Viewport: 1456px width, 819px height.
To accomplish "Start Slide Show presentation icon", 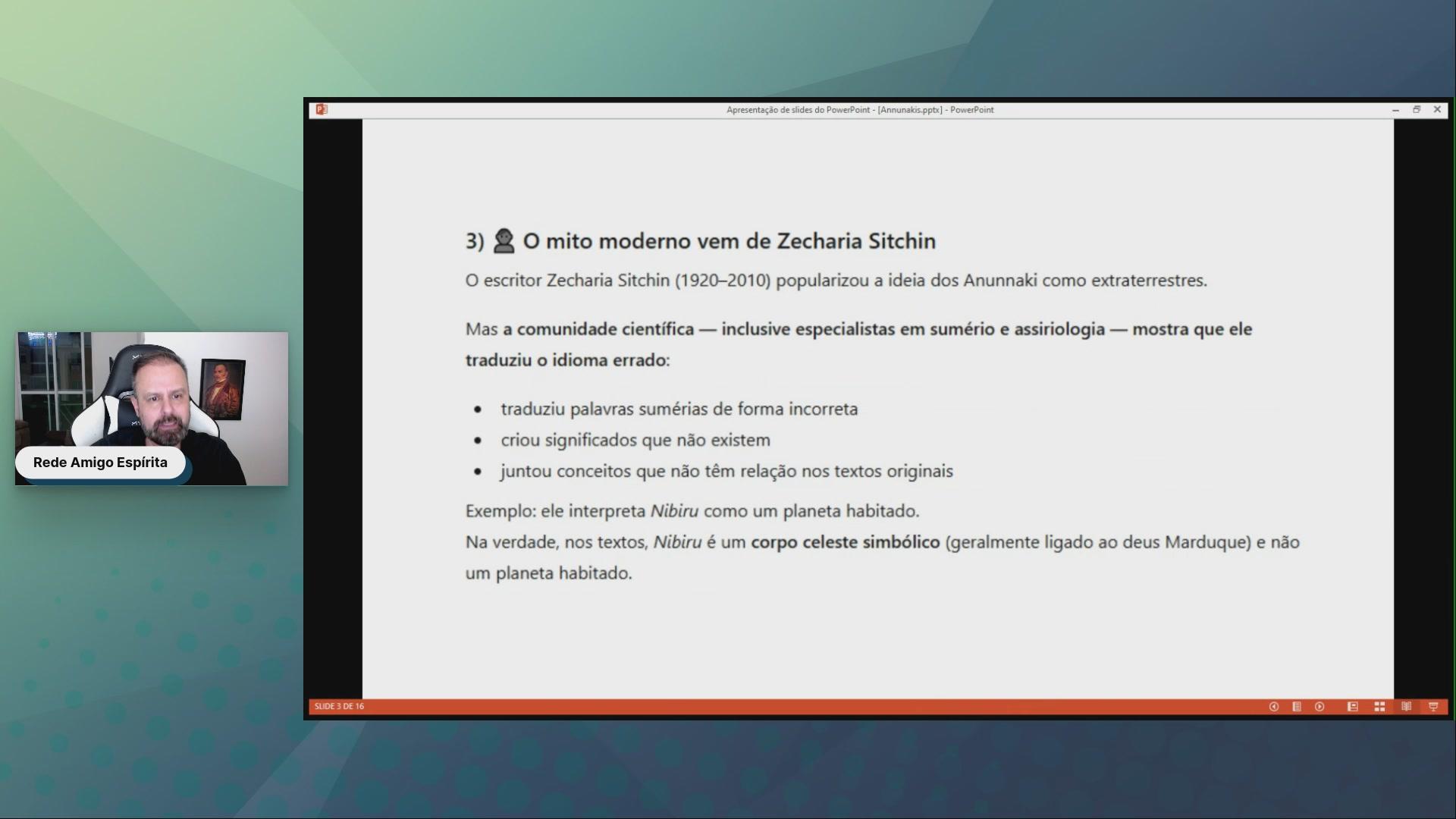I will pos(1433,706).
